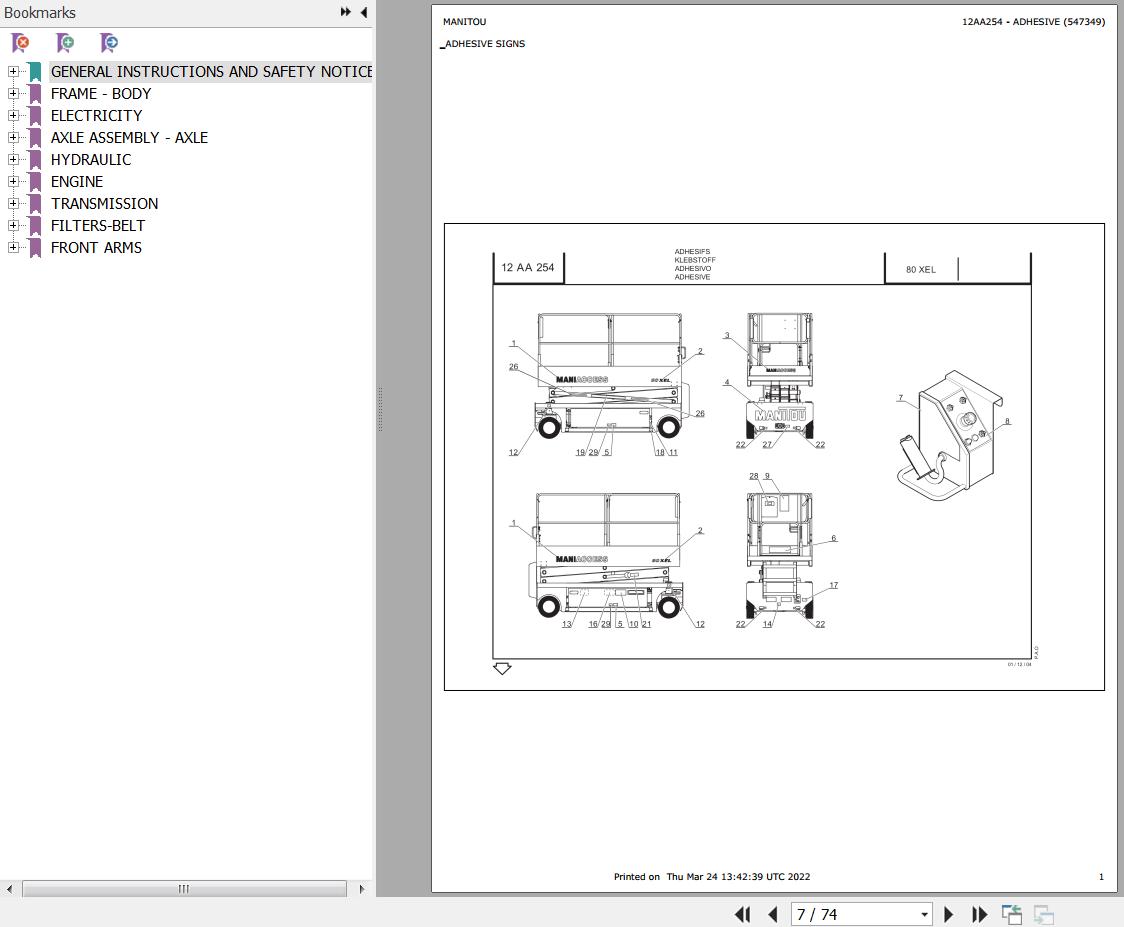Click the go-to bookmark properties icon

click(x=109, y=43)
